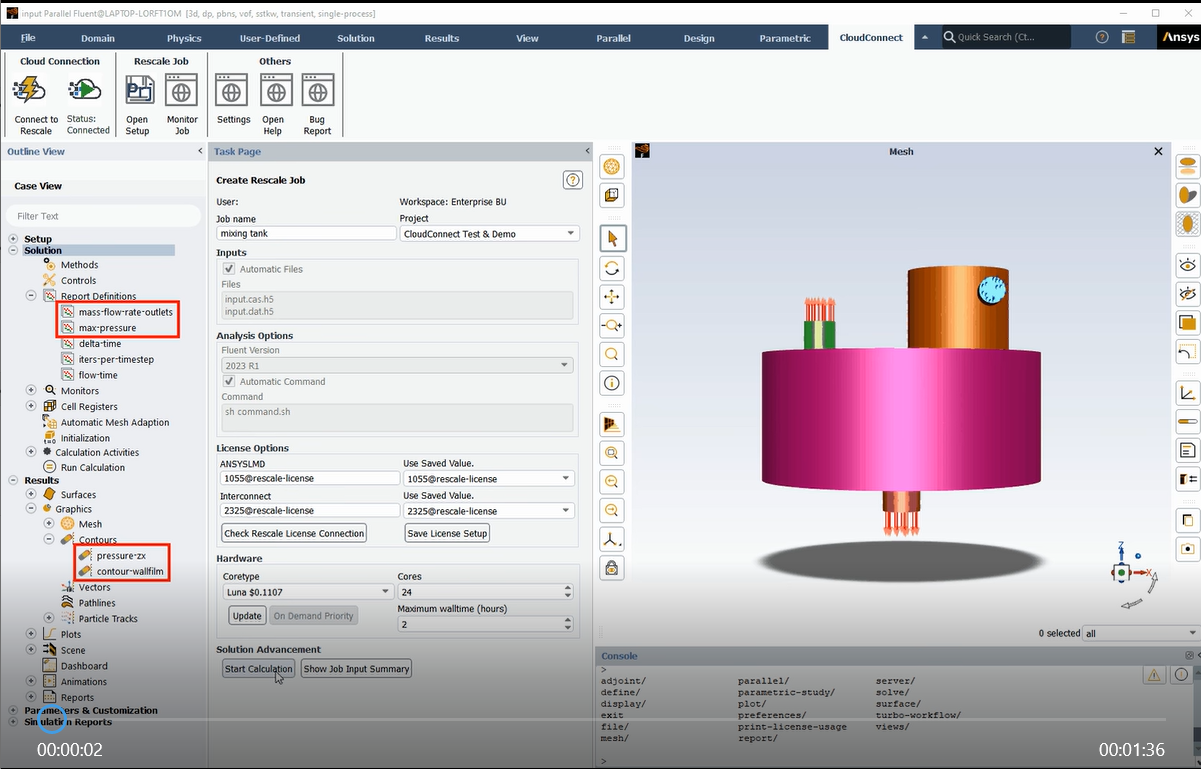Click Check Rescale License Connection button
Screen dimensions: 1201x769
293,533
